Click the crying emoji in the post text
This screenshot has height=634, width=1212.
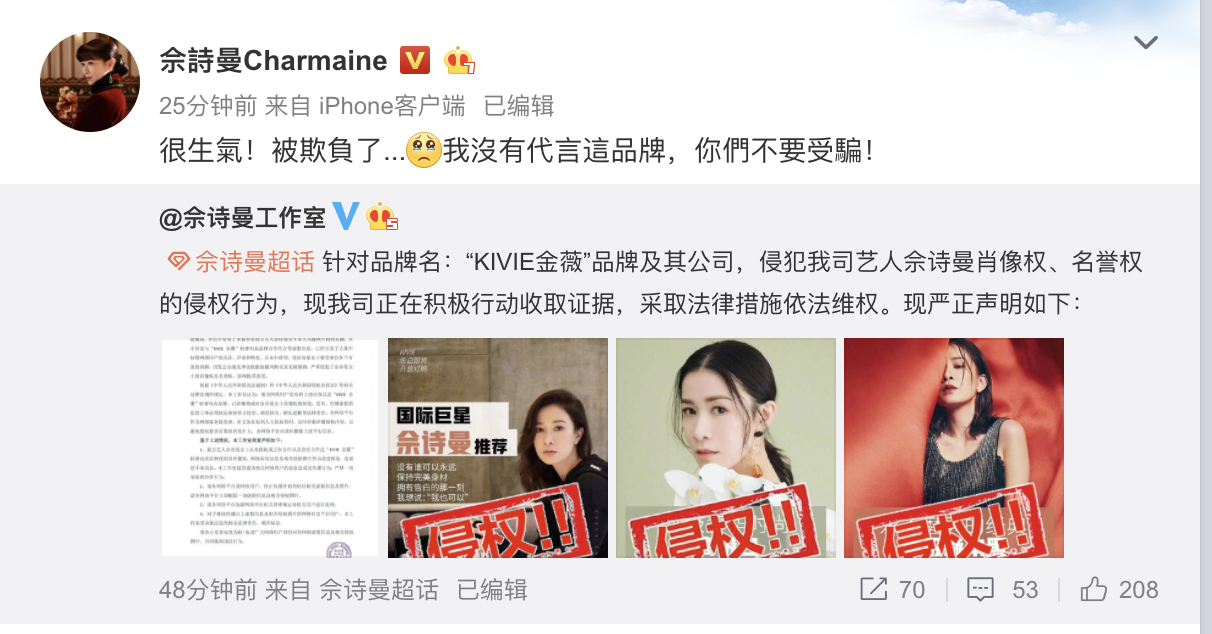pyautogui.click(x=424, y=151)
